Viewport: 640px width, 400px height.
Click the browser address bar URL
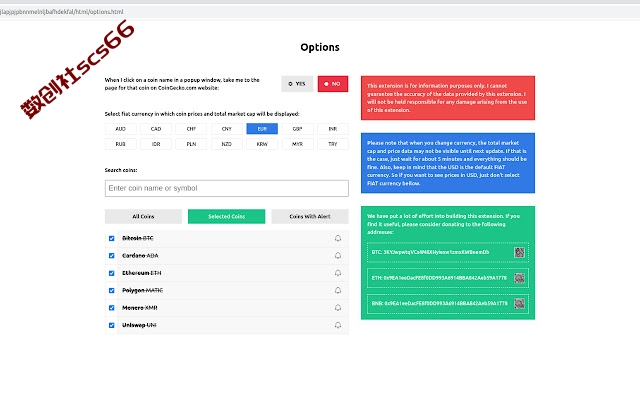(x=62, y=12)
